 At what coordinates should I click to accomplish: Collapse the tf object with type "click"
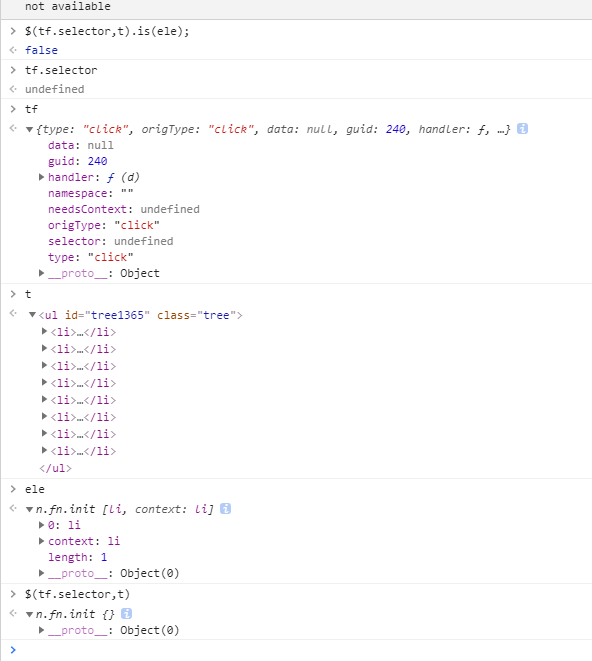[x=30, y=129]
